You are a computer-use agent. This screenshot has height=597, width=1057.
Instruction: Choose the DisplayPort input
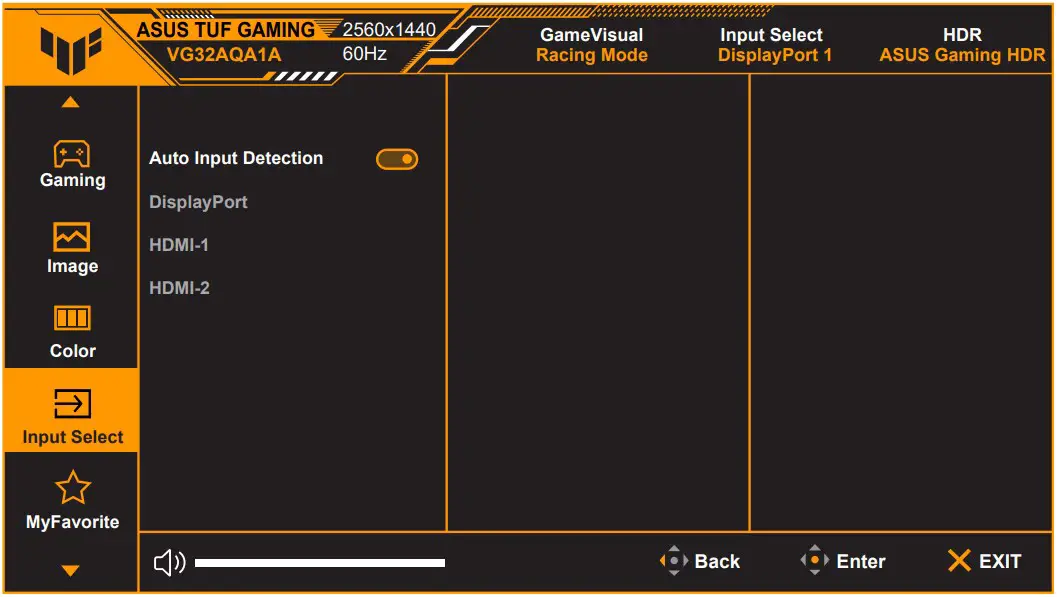tap(198, 202)
